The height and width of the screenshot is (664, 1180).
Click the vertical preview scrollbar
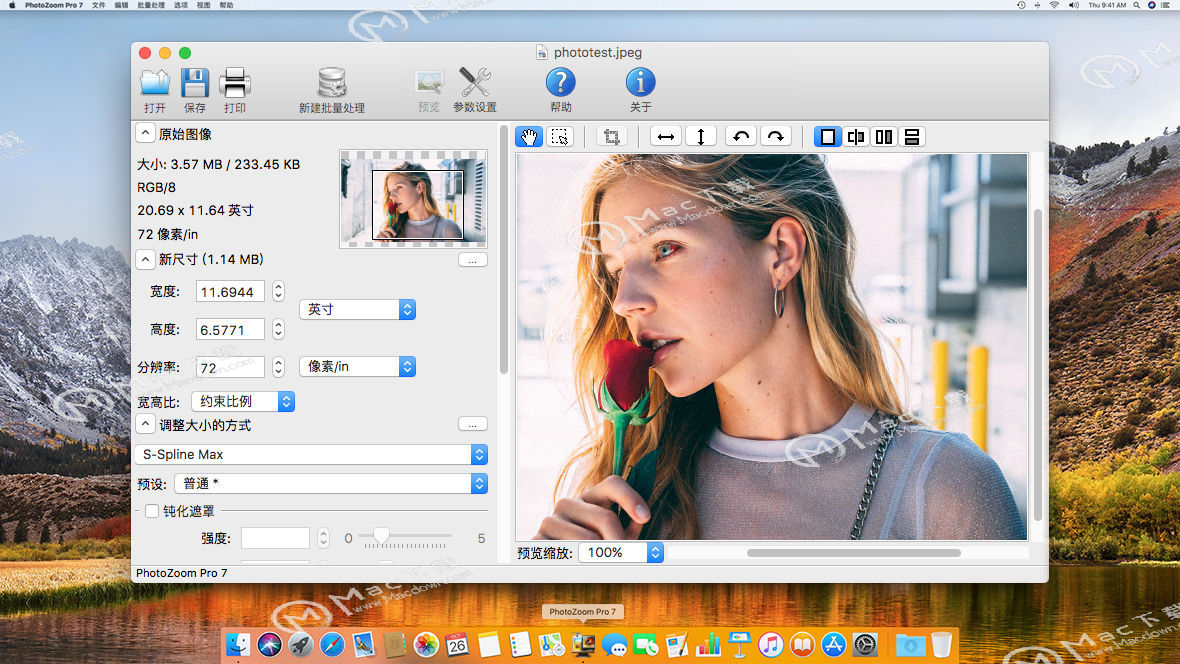tap(1038, 365)
